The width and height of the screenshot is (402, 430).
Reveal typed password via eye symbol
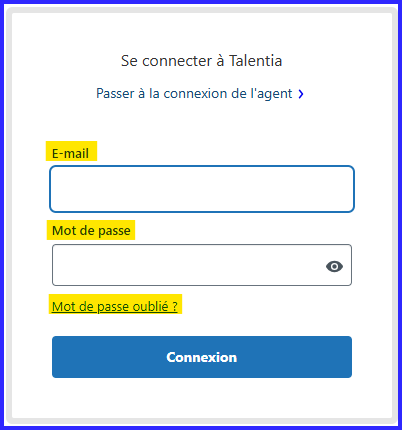(334, 266)
